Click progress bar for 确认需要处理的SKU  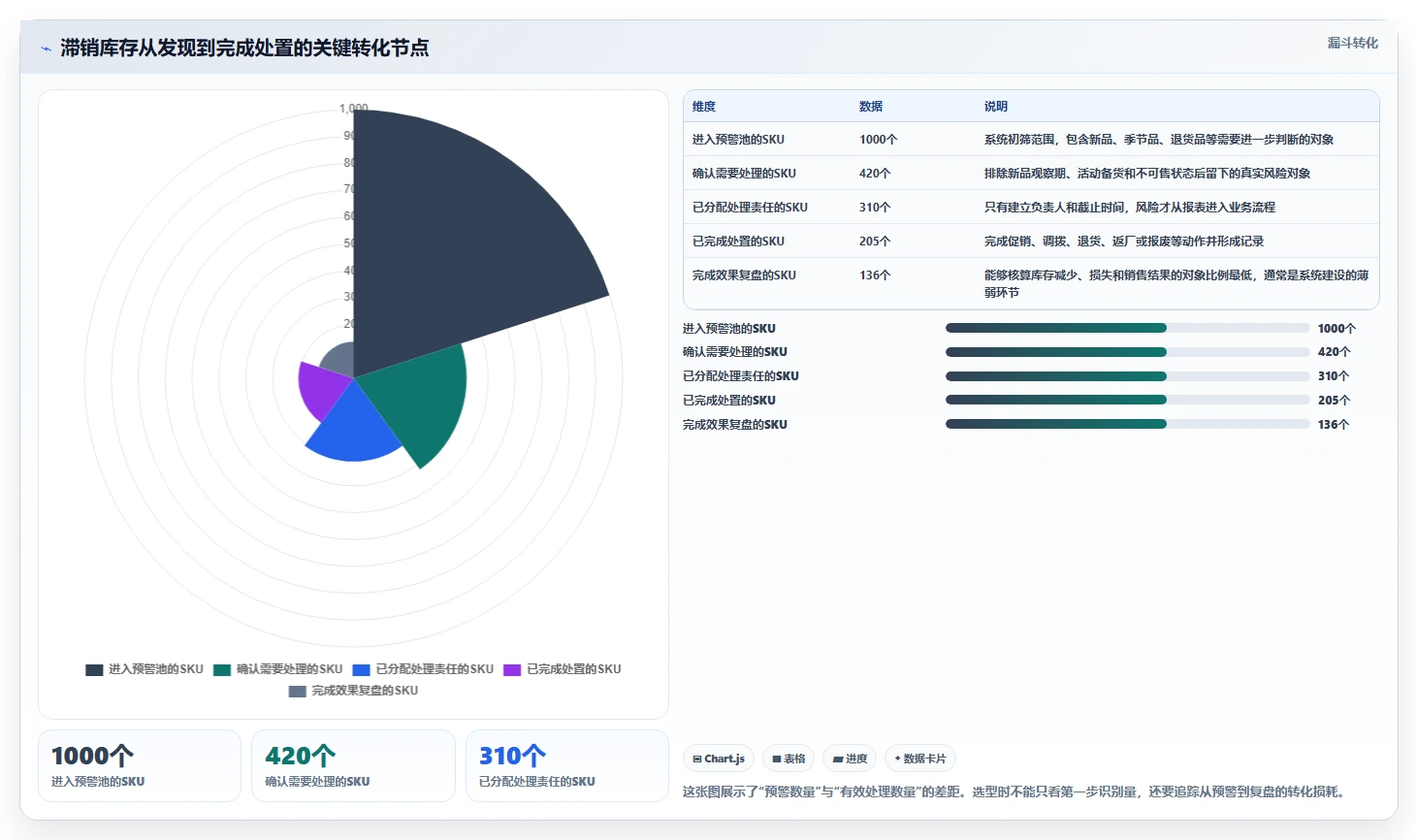point(1127,352)
